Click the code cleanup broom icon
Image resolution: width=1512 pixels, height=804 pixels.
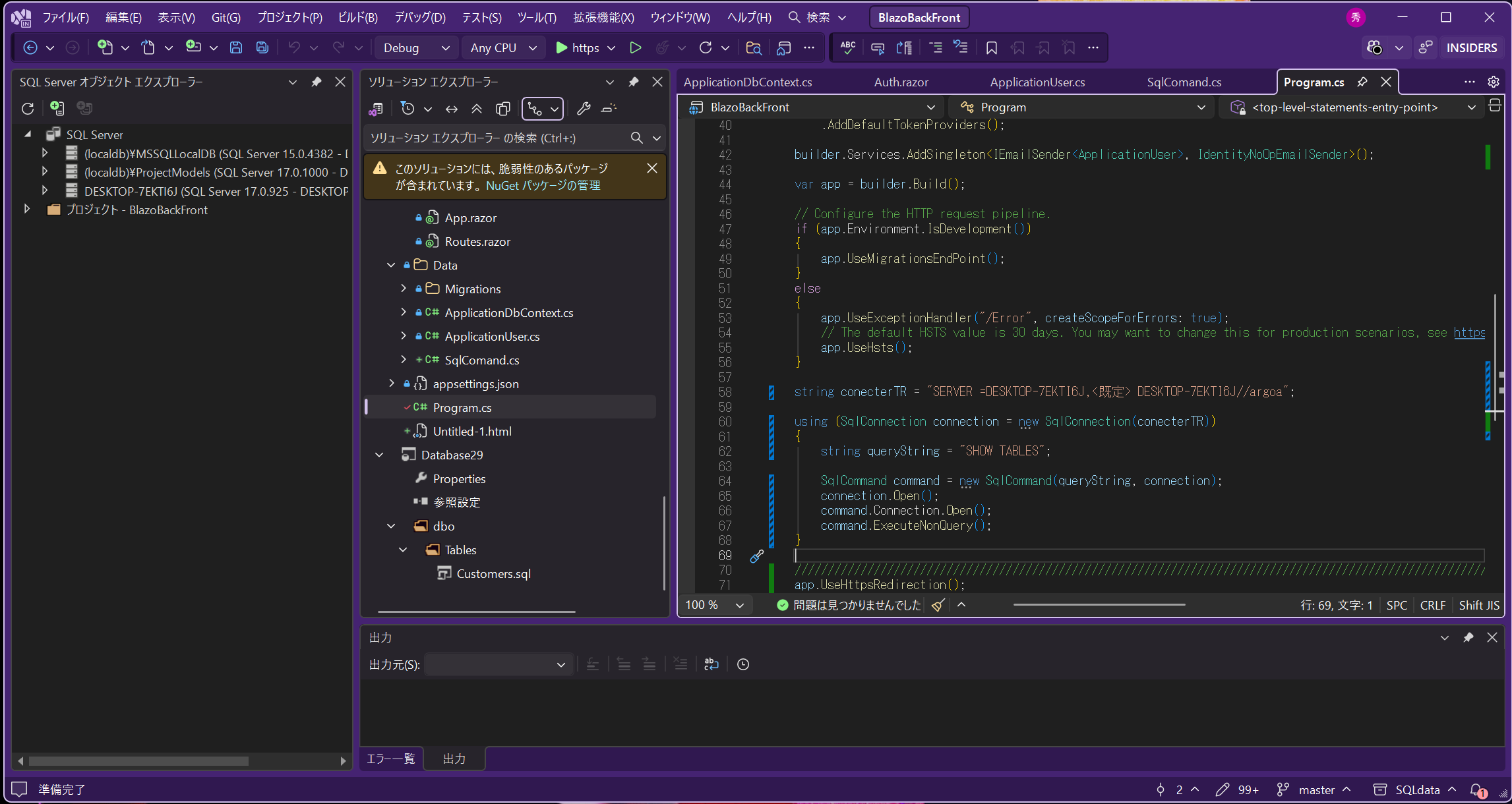[x=938, y=605]
